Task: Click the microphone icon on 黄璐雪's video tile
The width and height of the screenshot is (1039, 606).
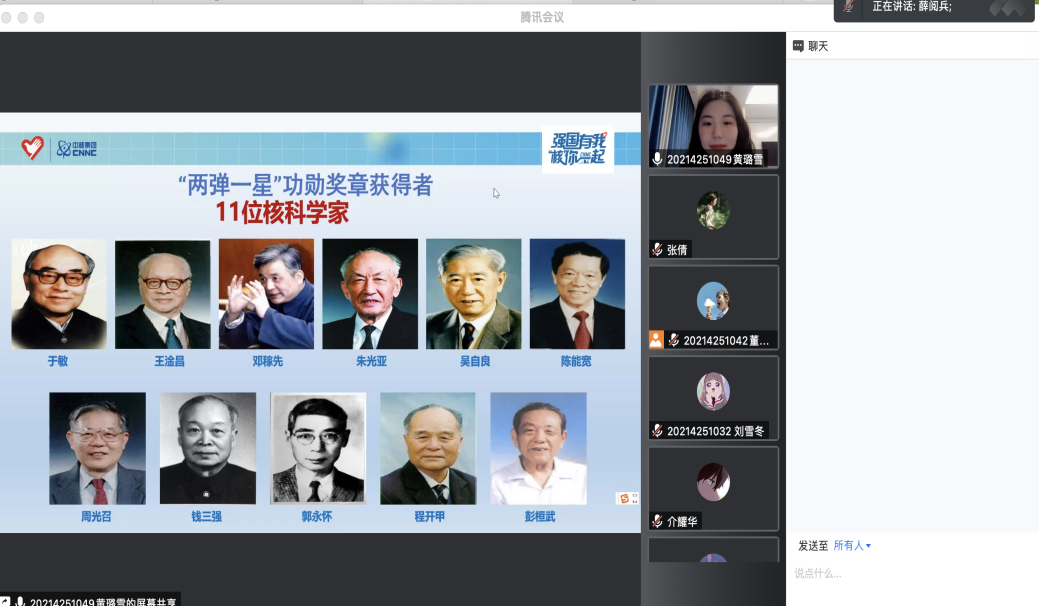Action: [658, 159]
